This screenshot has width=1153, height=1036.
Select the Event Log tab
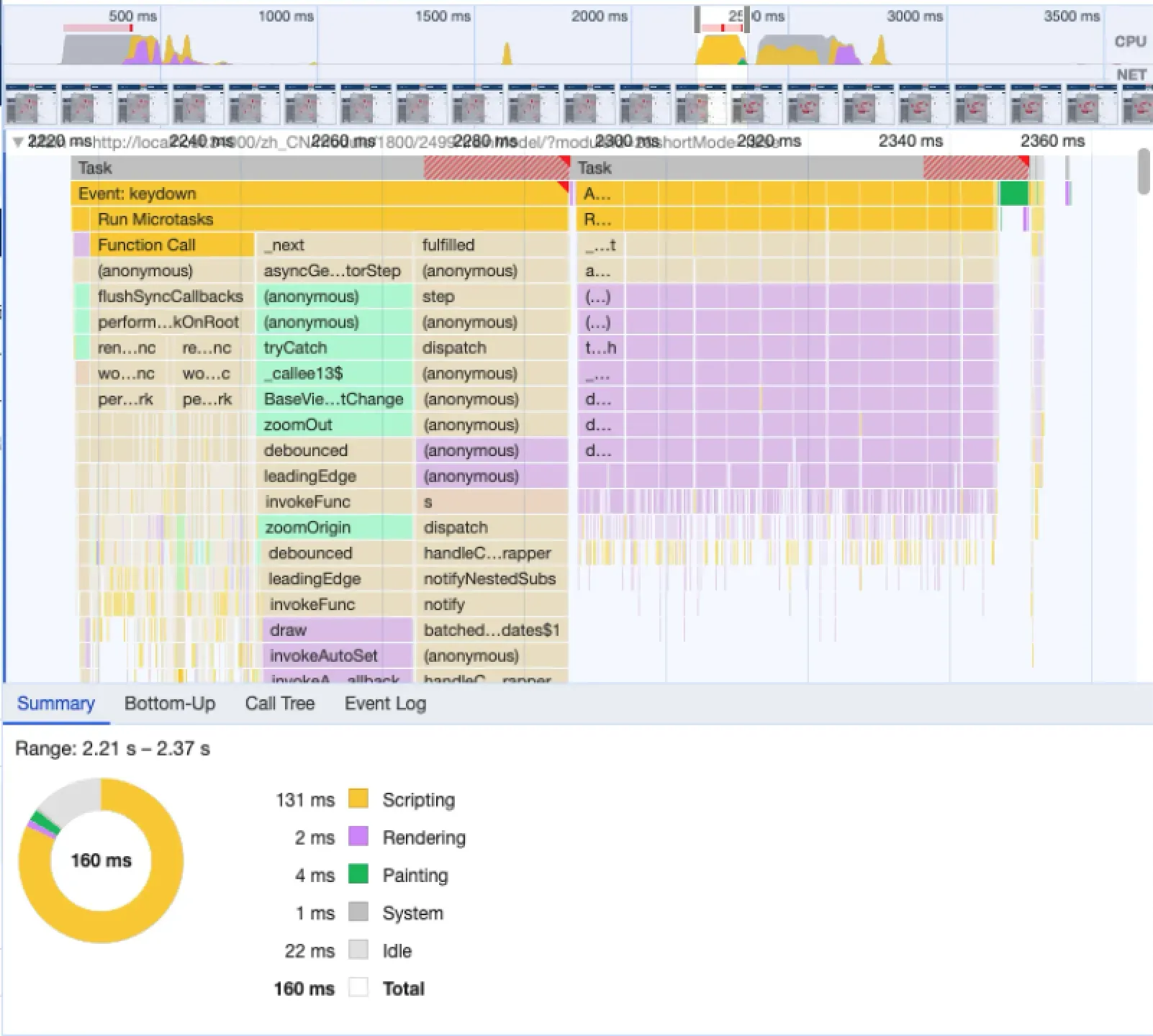click(x=385, y=704)
